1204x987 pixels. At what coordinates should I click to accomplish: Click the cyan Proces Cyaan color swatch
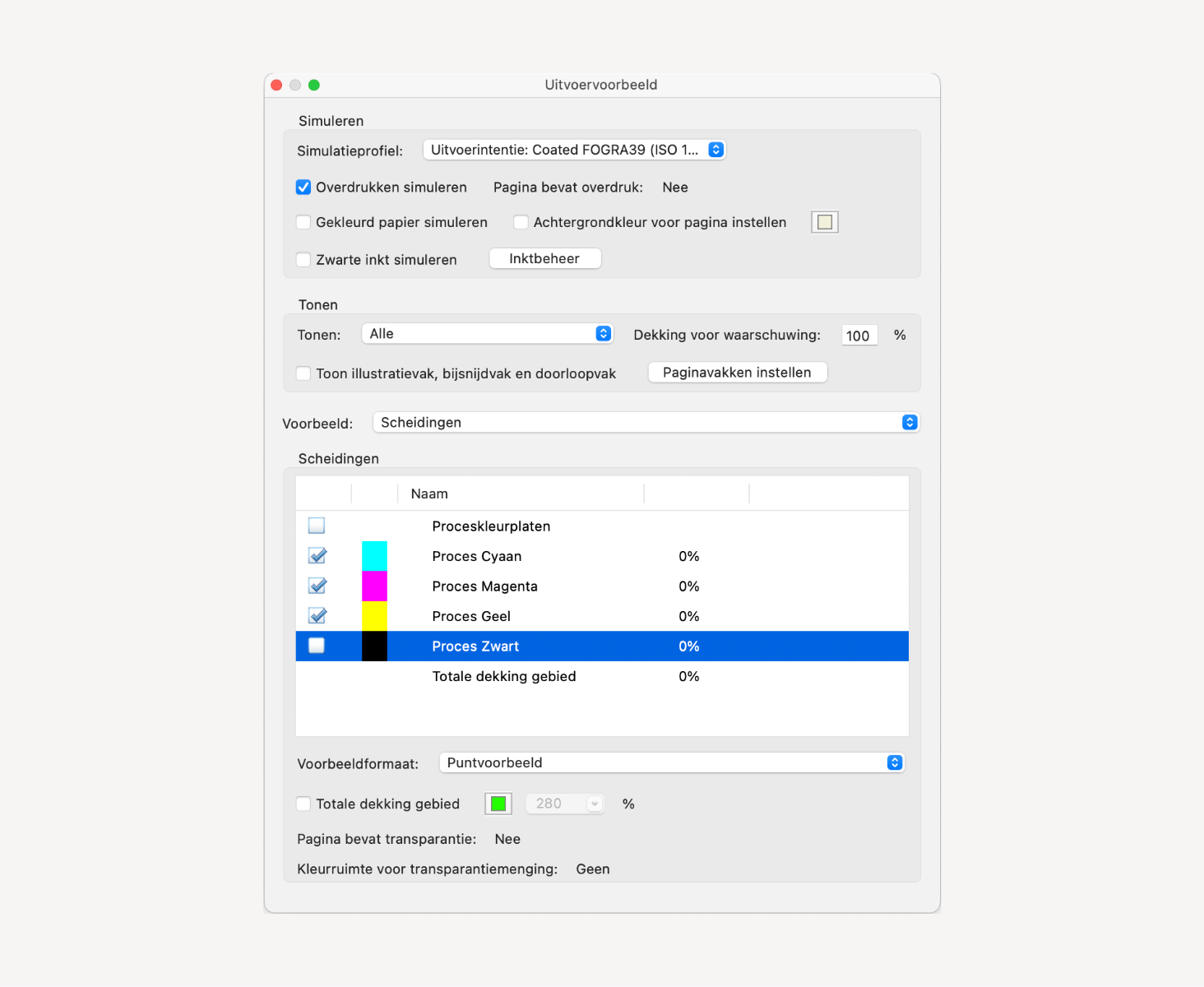point(374,556)
